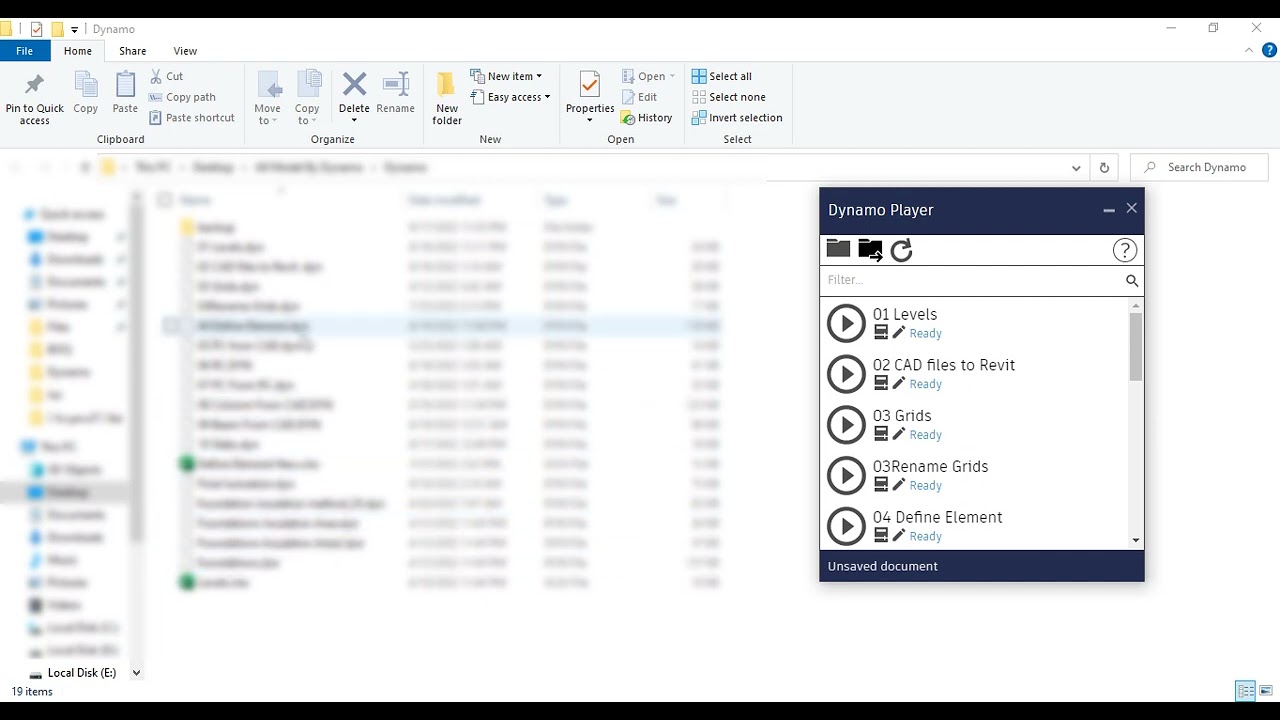Click the Ready status under 04 Define Element
This screenshot has height=720, width=1280.
[925, 537]
